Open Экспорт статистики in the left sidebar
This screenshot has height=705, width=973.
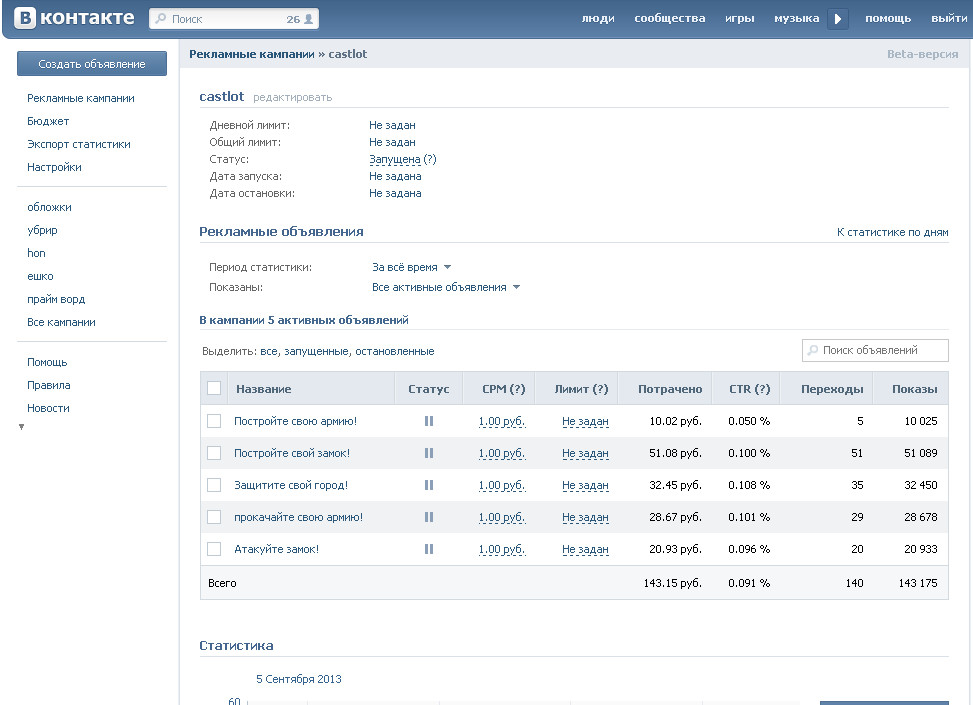point(78,144)
